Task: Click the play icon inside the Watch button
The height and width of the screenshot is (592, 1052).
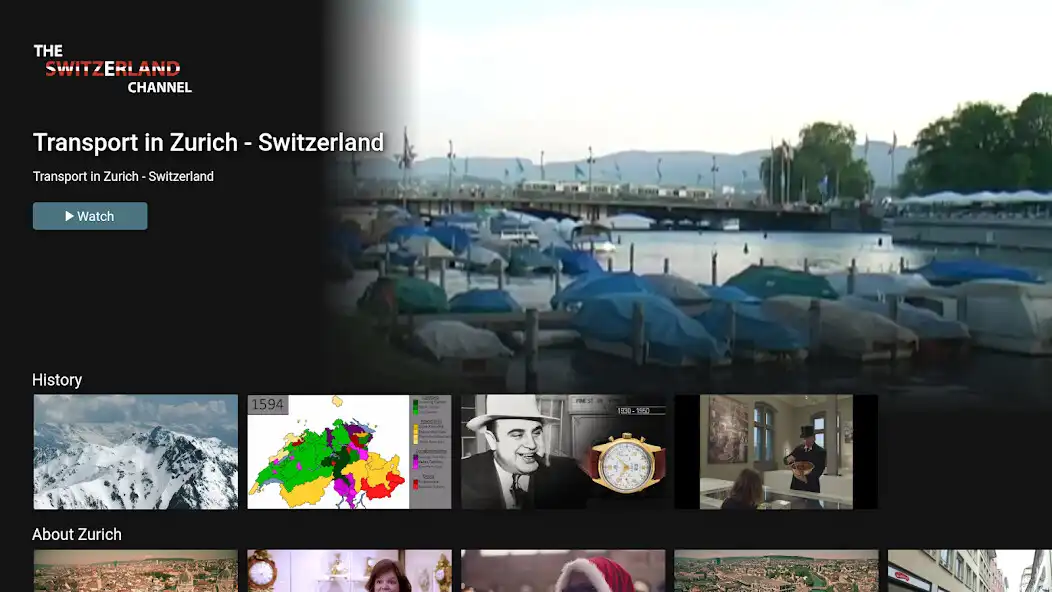Action: [x=69, y=215]
